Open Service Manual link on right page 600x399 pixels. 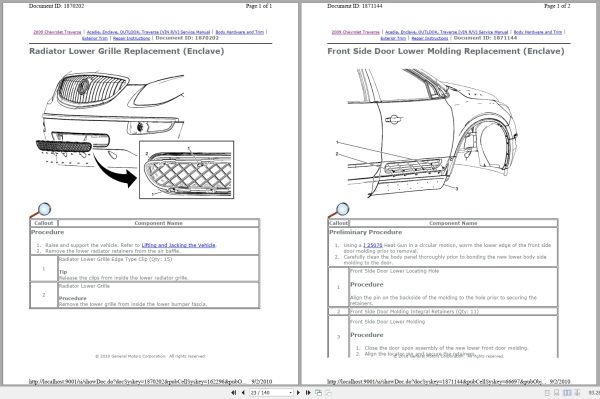pyautogui.click(x=447, y=32)
